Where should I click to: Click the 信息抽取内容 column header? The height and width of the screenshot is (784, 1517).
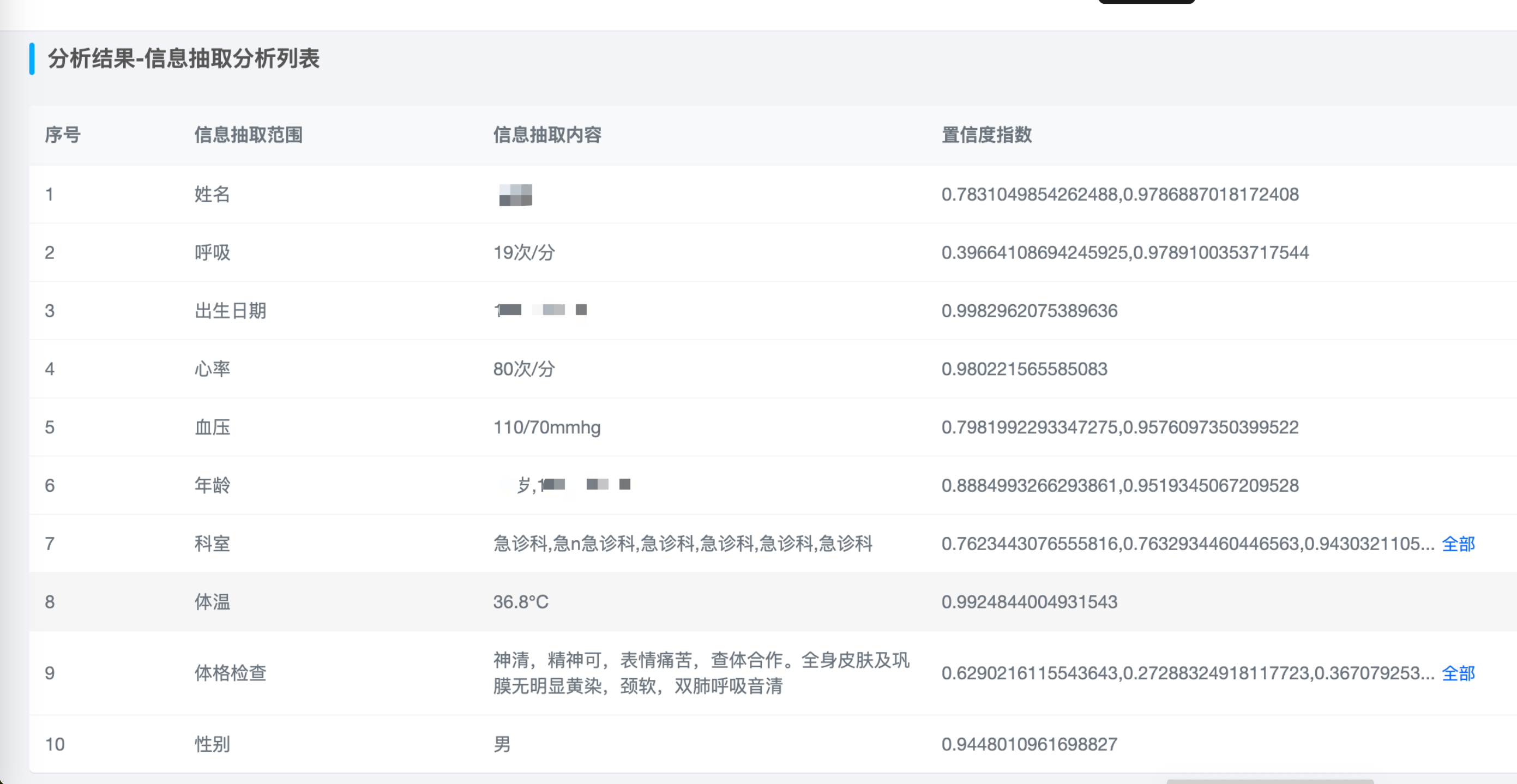pos(546,135)
